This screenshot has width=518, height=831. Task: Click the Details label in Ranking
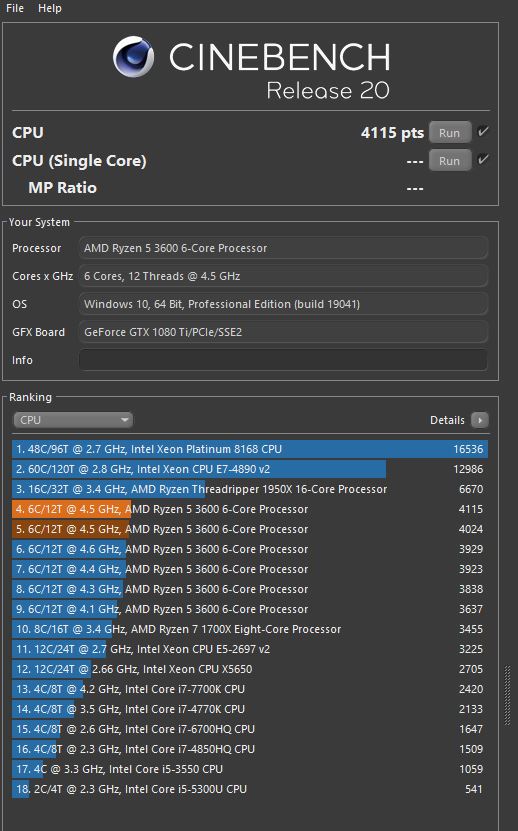point(447,420)
